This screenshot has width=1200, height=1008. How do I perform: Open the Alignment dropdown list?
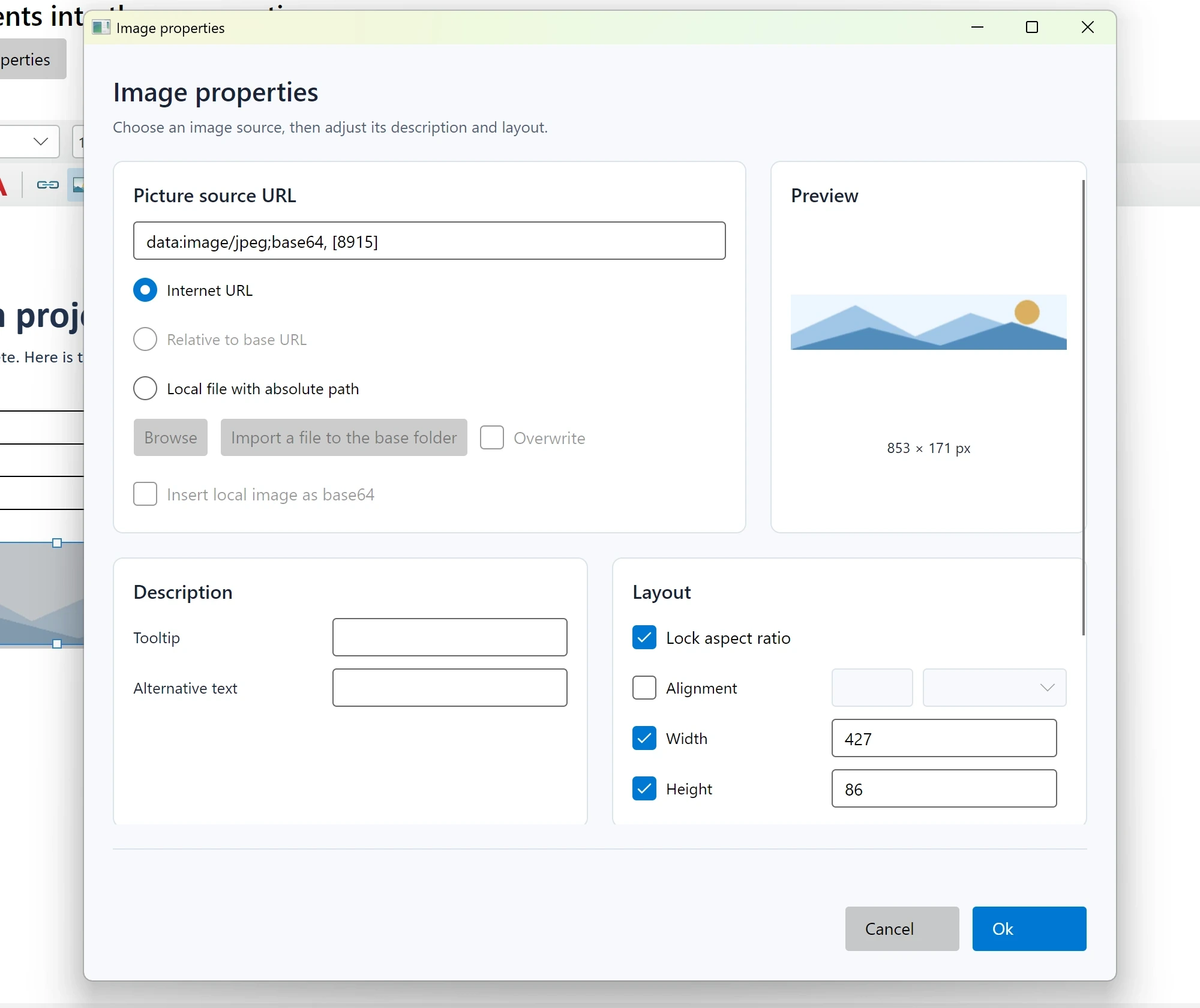(x=994, y=688)
